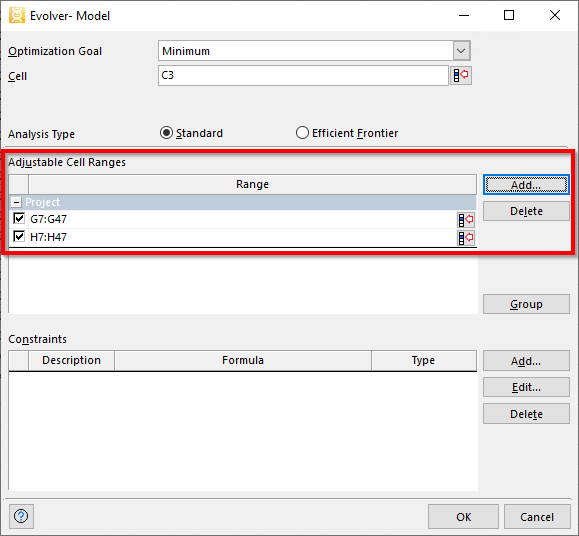Add a new adjustable cell range
This screenshot has width=579, height=536.
(526, 185)
